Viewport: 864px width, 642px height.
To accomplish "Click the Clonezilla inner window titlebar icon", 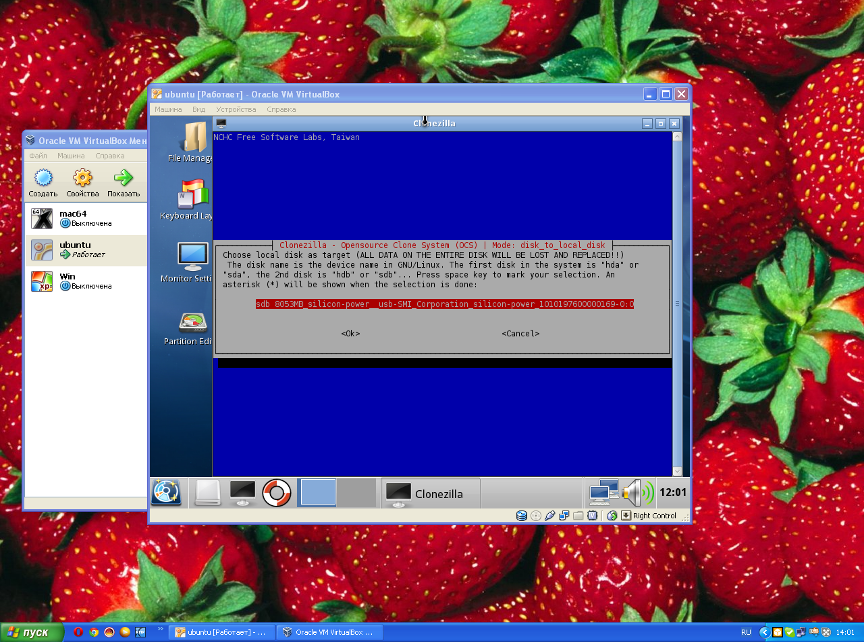I will [x=221, y=123].
